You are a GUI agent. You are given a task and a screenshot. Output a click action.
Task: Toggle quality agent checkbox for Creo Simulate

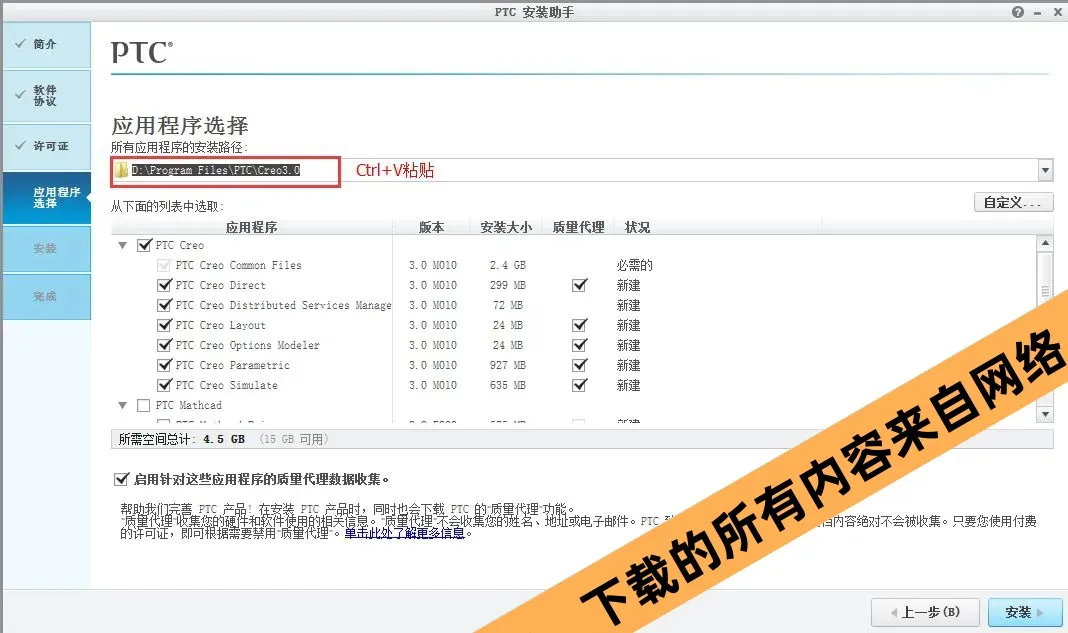tap(580, 385)
